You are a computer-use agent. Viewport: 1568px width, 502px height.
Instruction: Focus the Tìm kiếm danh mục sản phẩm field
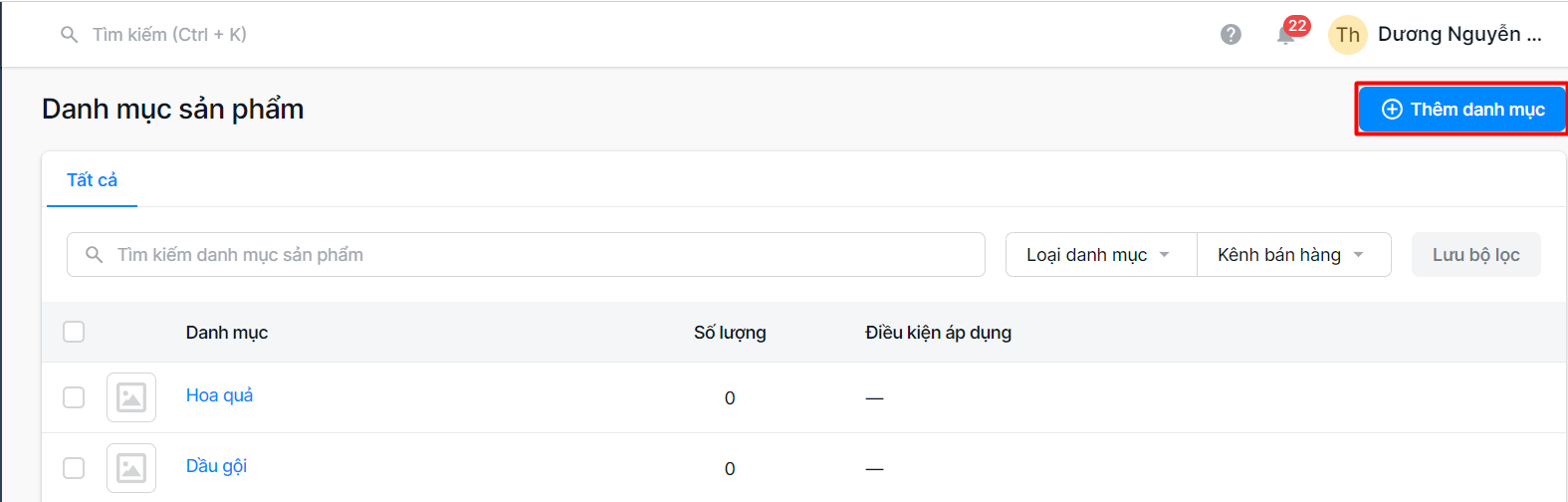(538, 255)
